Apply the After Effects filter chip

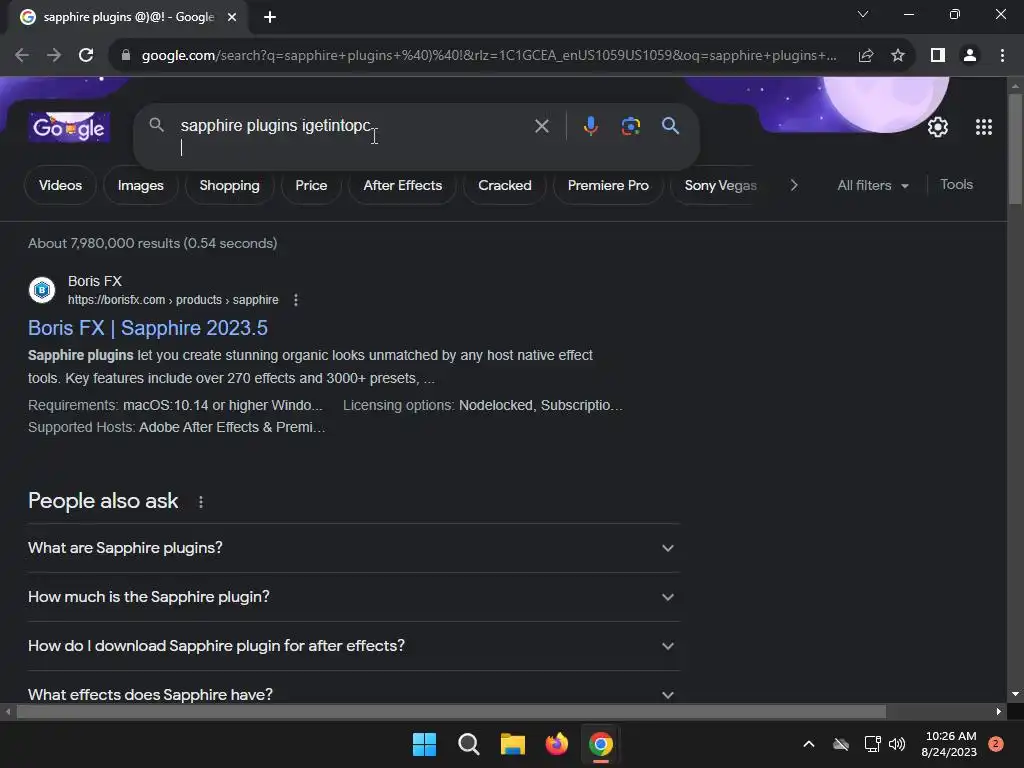(x=402, y=185)
